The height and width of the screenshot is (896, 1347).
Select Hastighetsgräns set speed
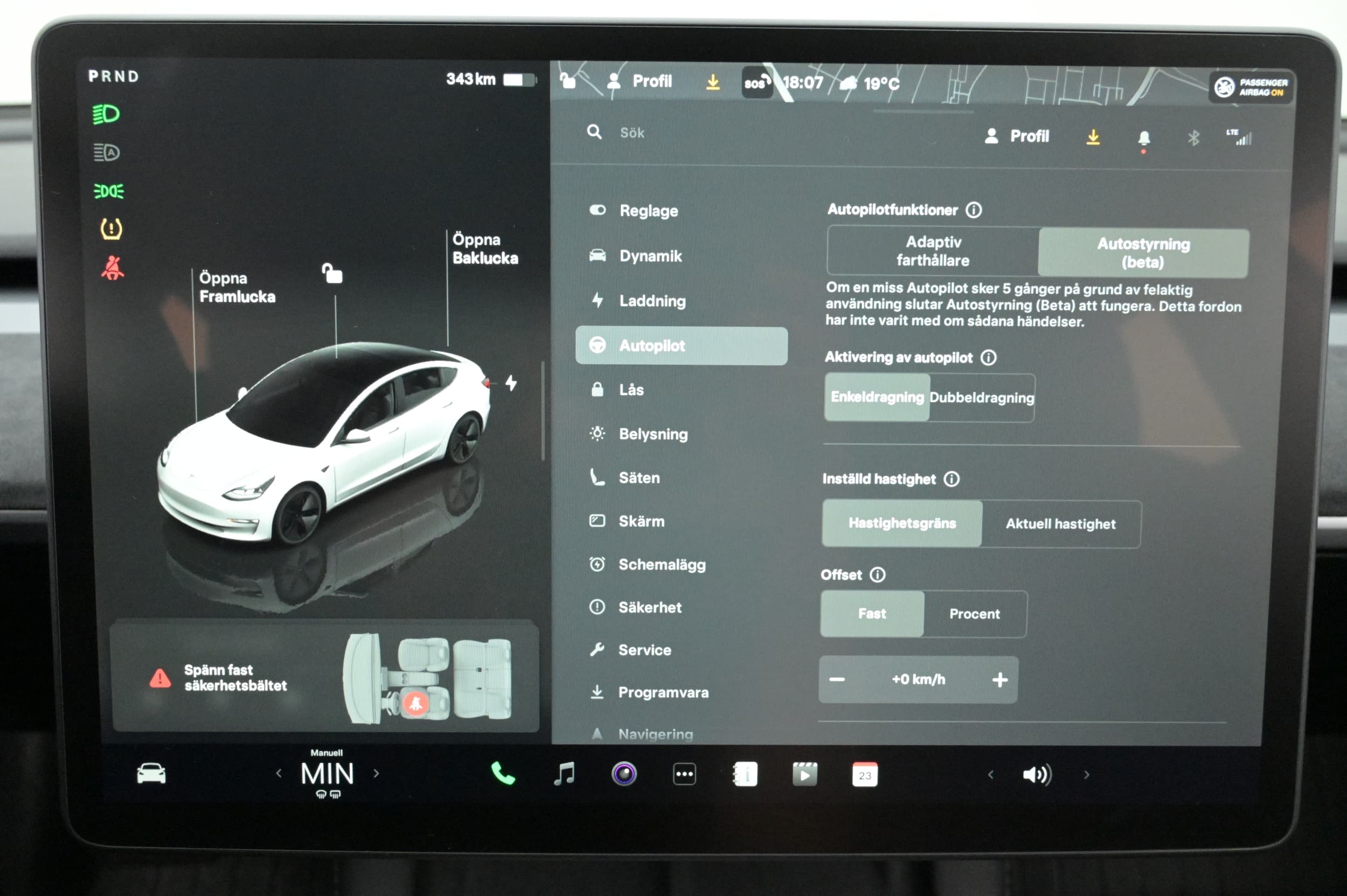[x=902, y=523]
